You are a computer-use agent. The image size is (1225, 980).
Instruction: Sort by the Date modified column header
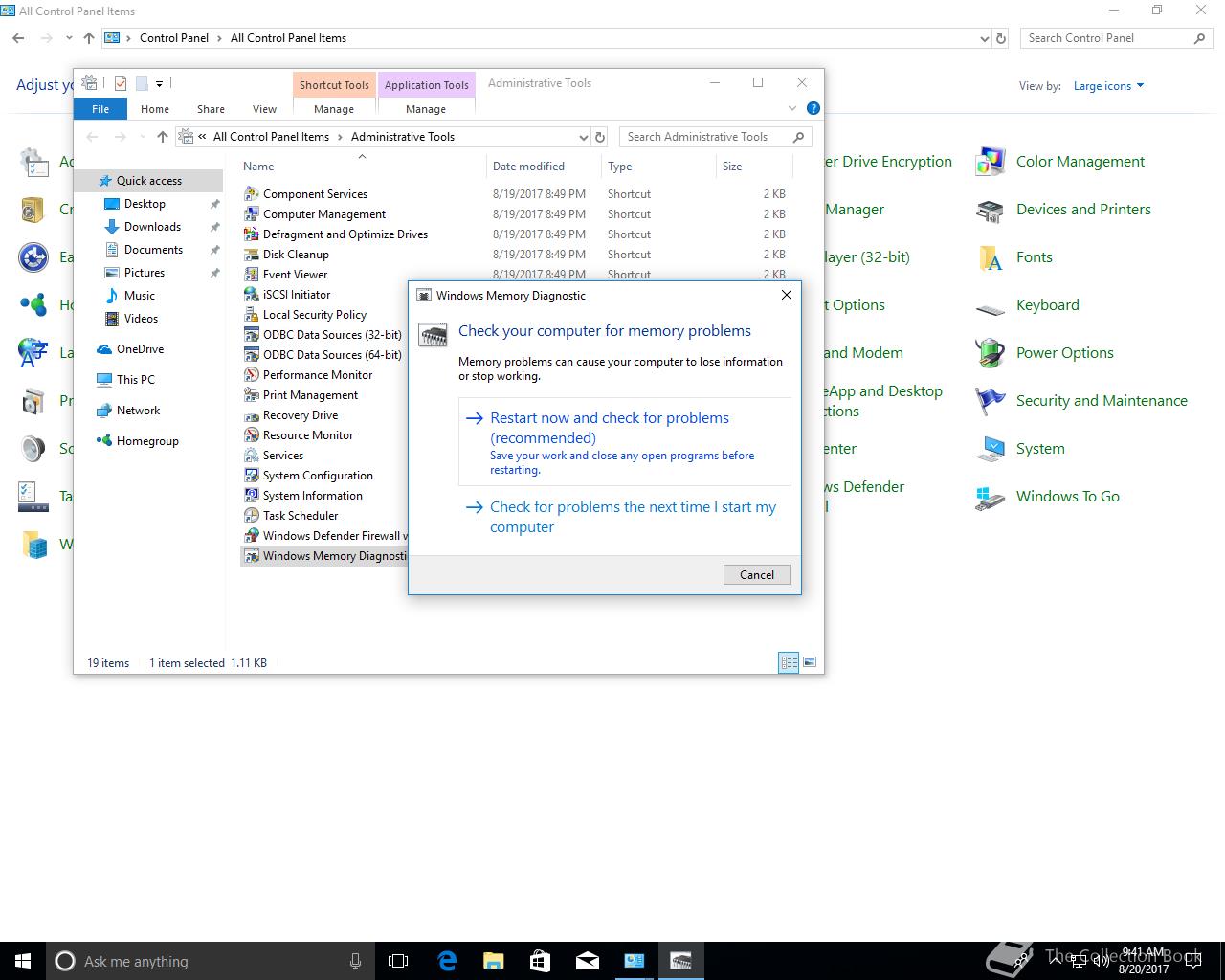[544, 167]
